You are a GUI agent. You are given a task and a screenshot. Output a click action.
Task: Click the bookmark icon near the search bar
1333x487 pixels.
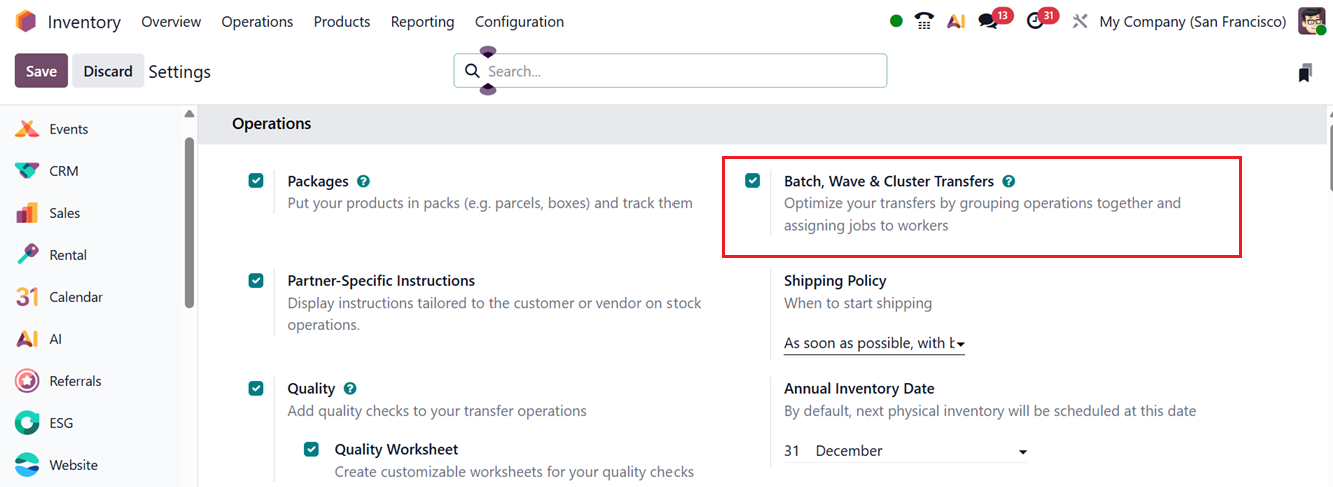1305,72
